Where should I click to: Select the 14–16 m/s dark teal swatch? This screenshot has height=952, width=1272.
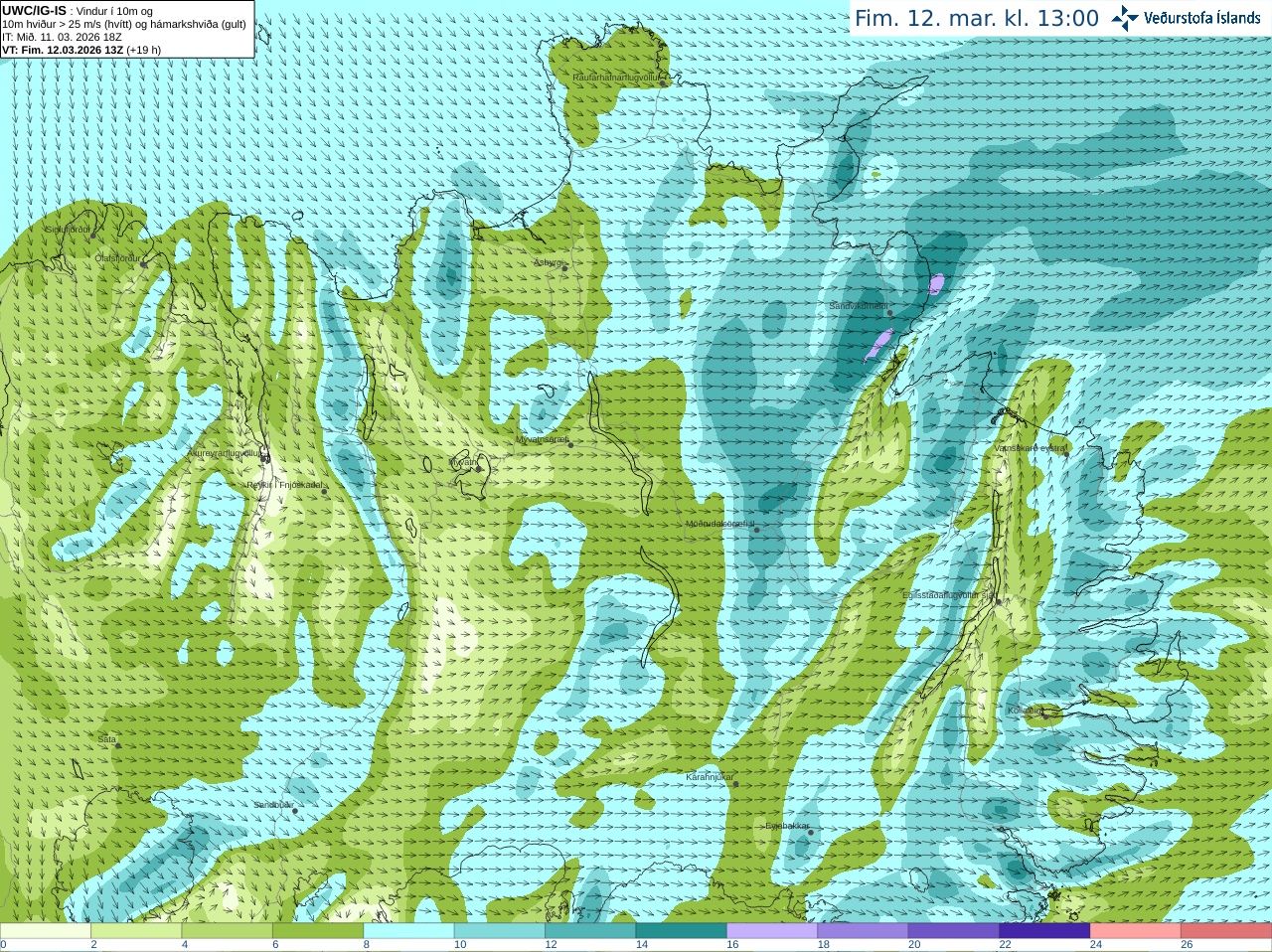coord(681,931)
